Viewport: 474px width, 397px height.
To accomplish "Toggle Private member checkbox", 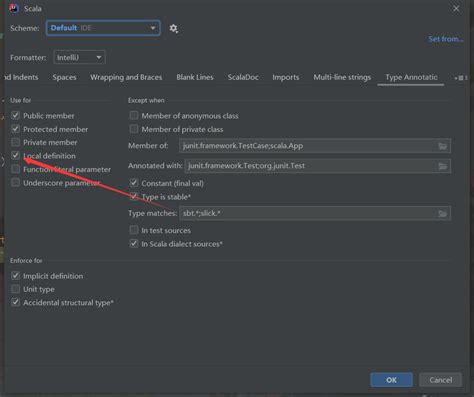I will click(x=15, y=142).
